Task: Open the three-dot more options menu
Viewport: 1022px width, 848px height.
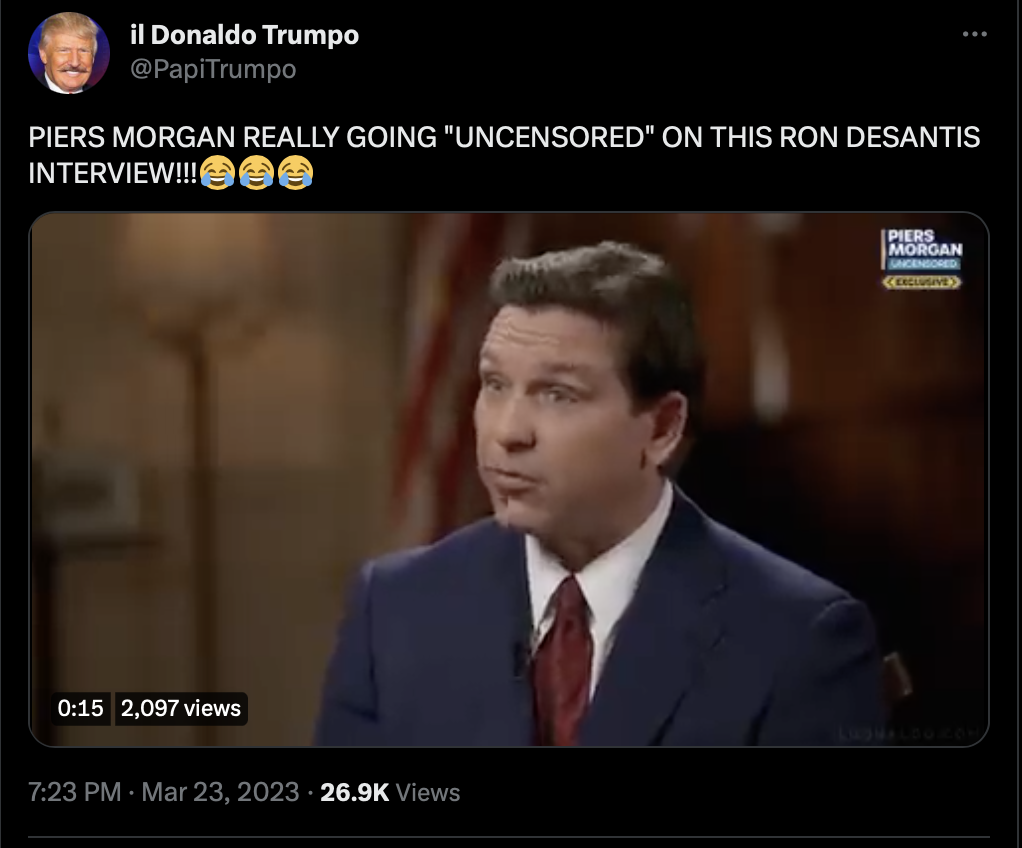Action: (974, 34)
